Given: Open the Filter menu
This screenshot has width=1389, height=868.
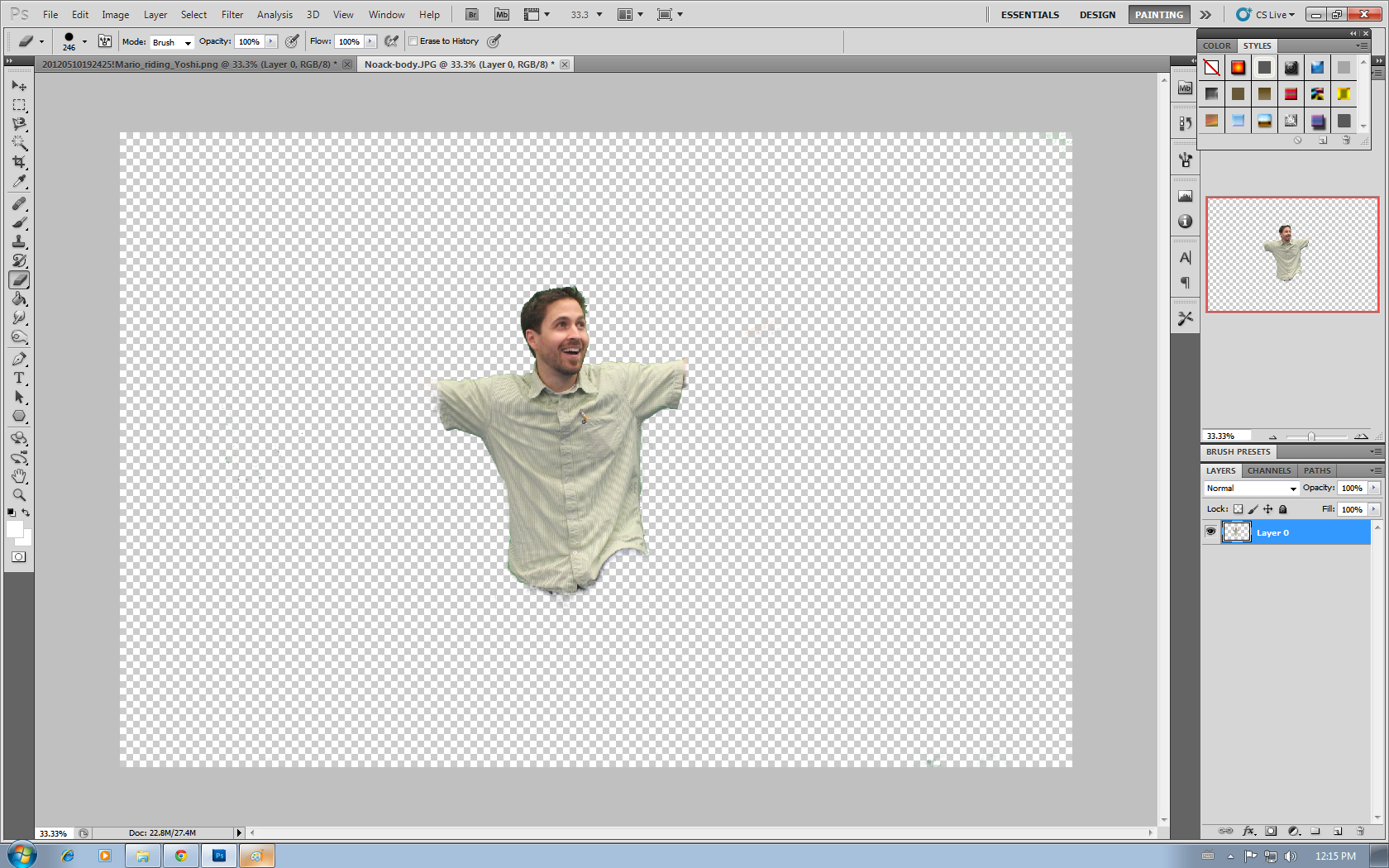Looking at the screenshot, I should 232,15.
